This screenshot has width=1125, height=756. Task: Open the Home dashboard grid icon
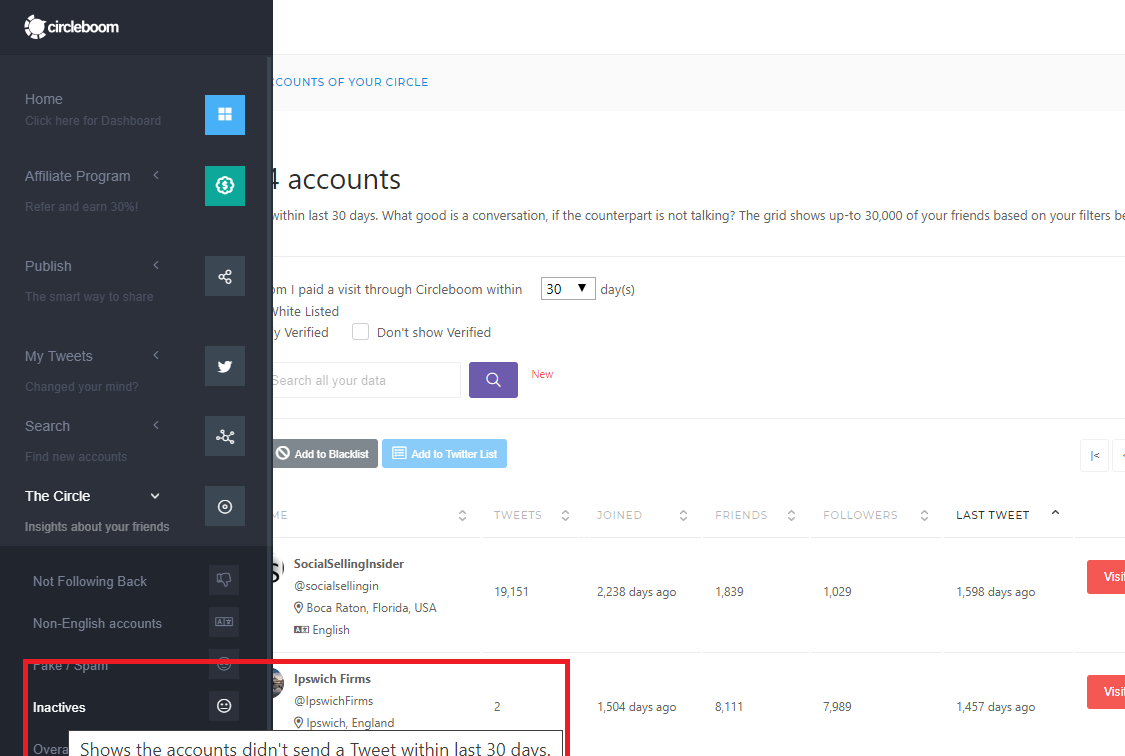(225, 115)
